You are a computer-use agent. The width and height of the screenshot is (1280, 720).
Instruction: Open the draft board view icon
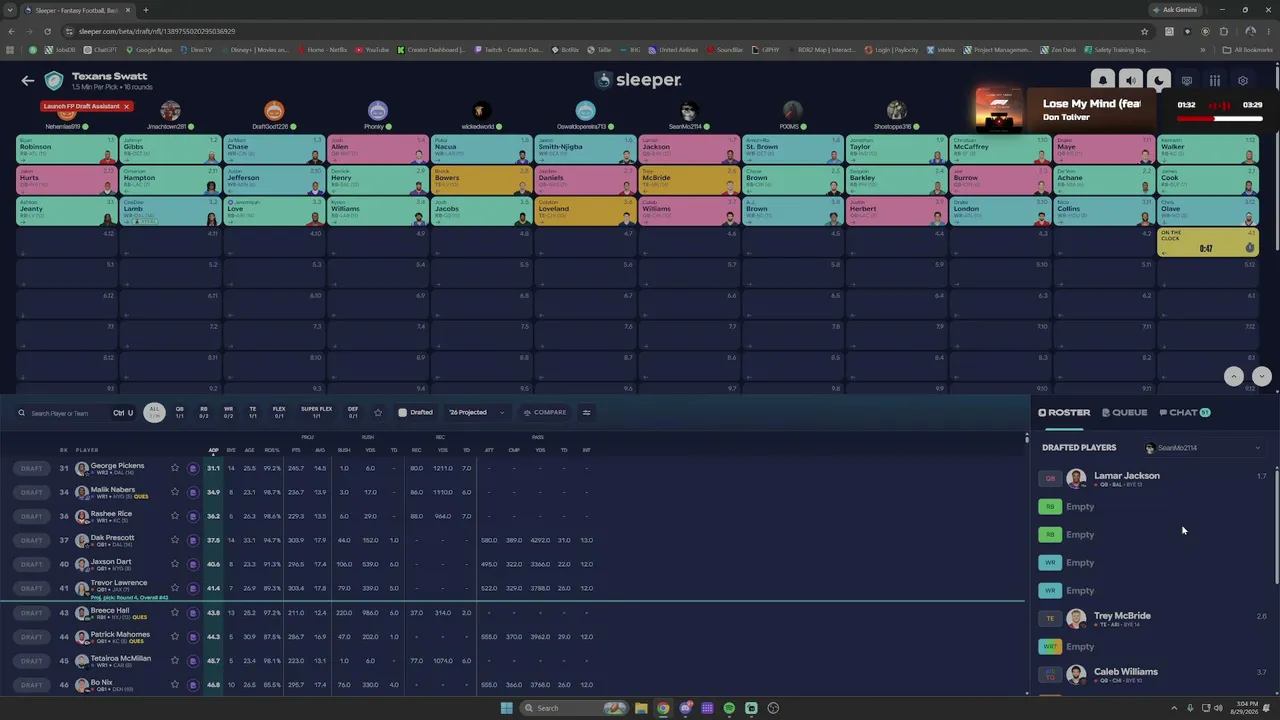click(x=1187, y=81)
